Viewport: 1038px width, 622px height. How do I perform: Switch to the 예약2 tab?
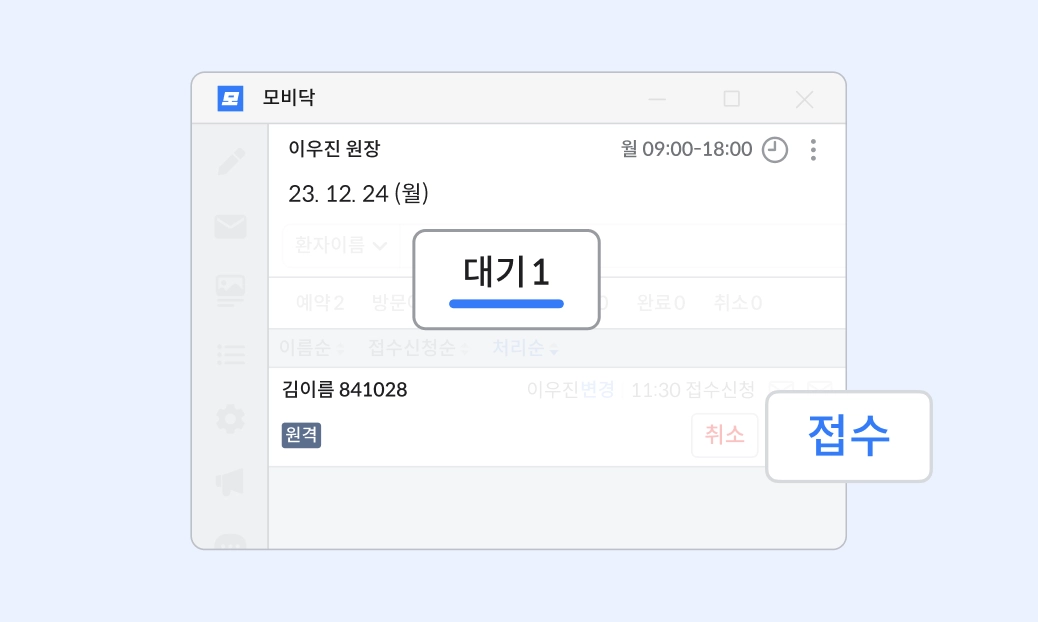coord(320,303)
